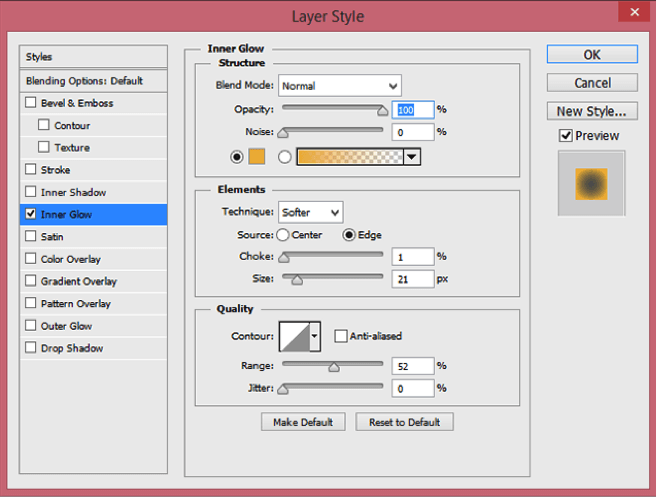Click the Opacity slider handle
The width and height of the screenshot is (657, 497).
pyautogui.click(x=382, y=111)
